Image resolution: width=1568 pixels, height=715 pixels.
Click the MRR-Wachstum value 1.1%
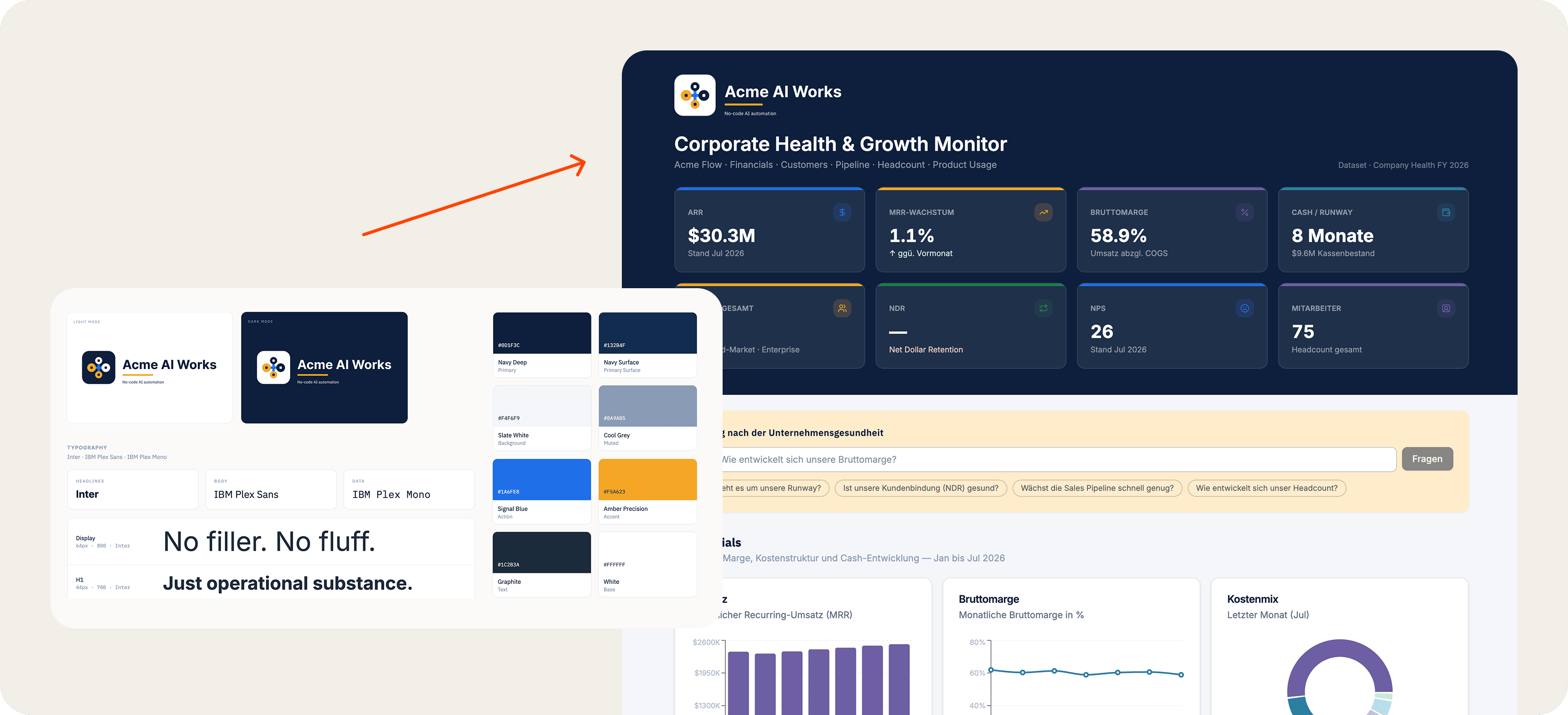(911, 235)
